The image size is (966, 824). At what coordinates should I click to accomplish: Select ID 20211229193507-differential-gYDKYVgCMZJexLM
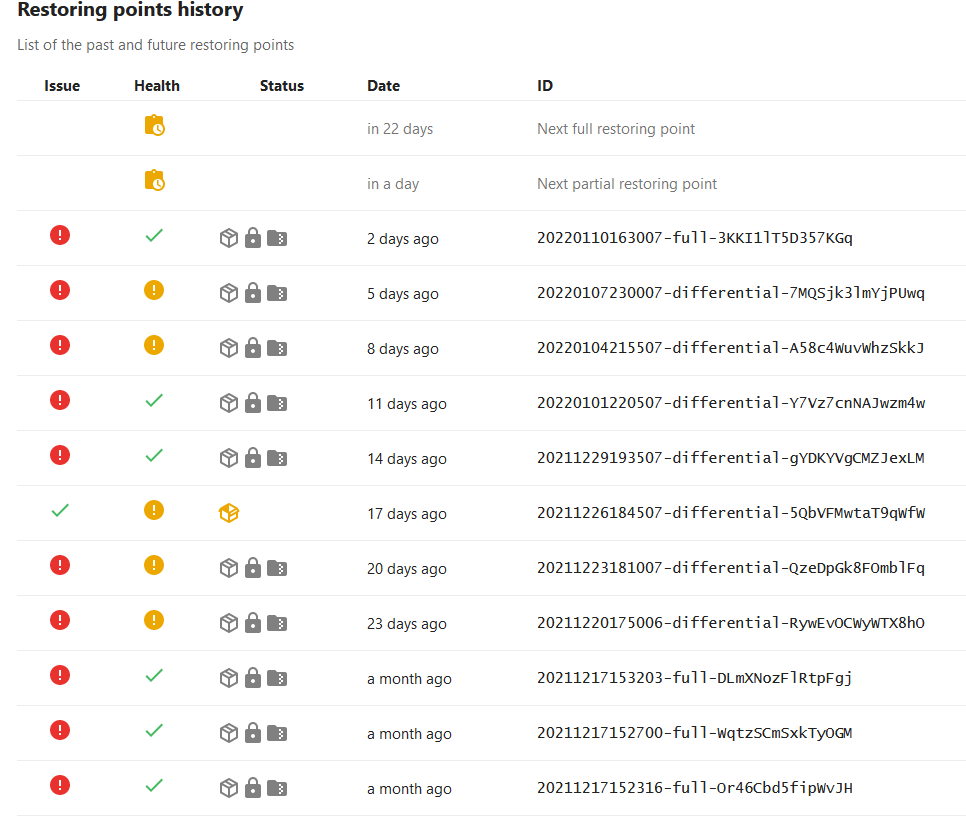tap(731, 458)
